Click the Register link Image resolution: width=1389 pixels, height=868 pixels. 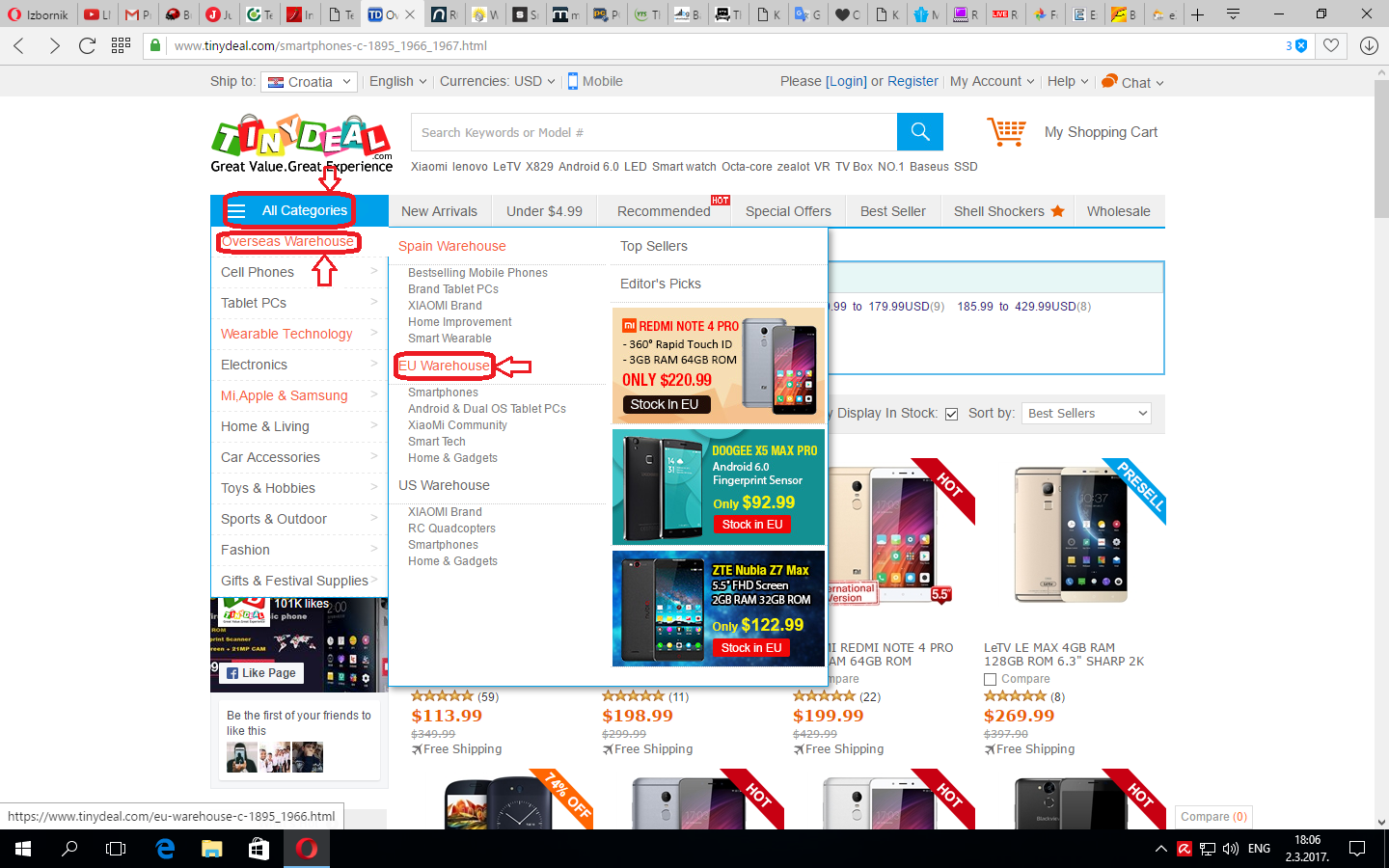coord(912,81)
